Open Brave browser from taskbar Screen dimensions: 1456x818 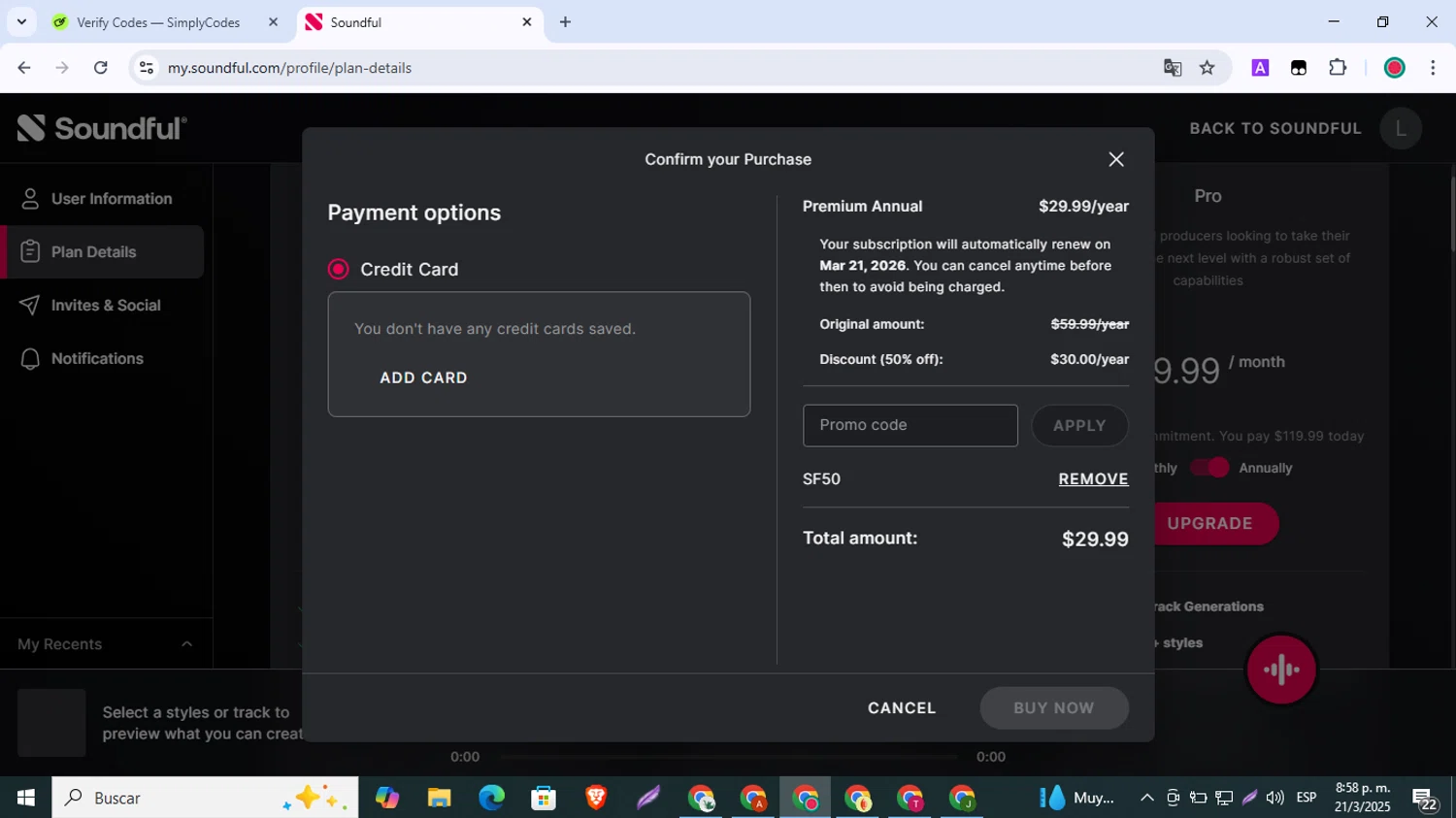(x=596, y=798)
